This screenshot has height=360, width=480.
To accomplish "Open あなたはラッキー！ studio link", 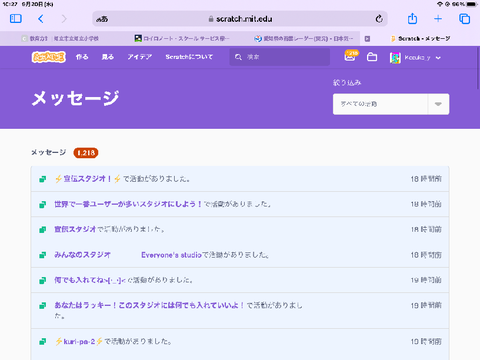I will 149,305.
